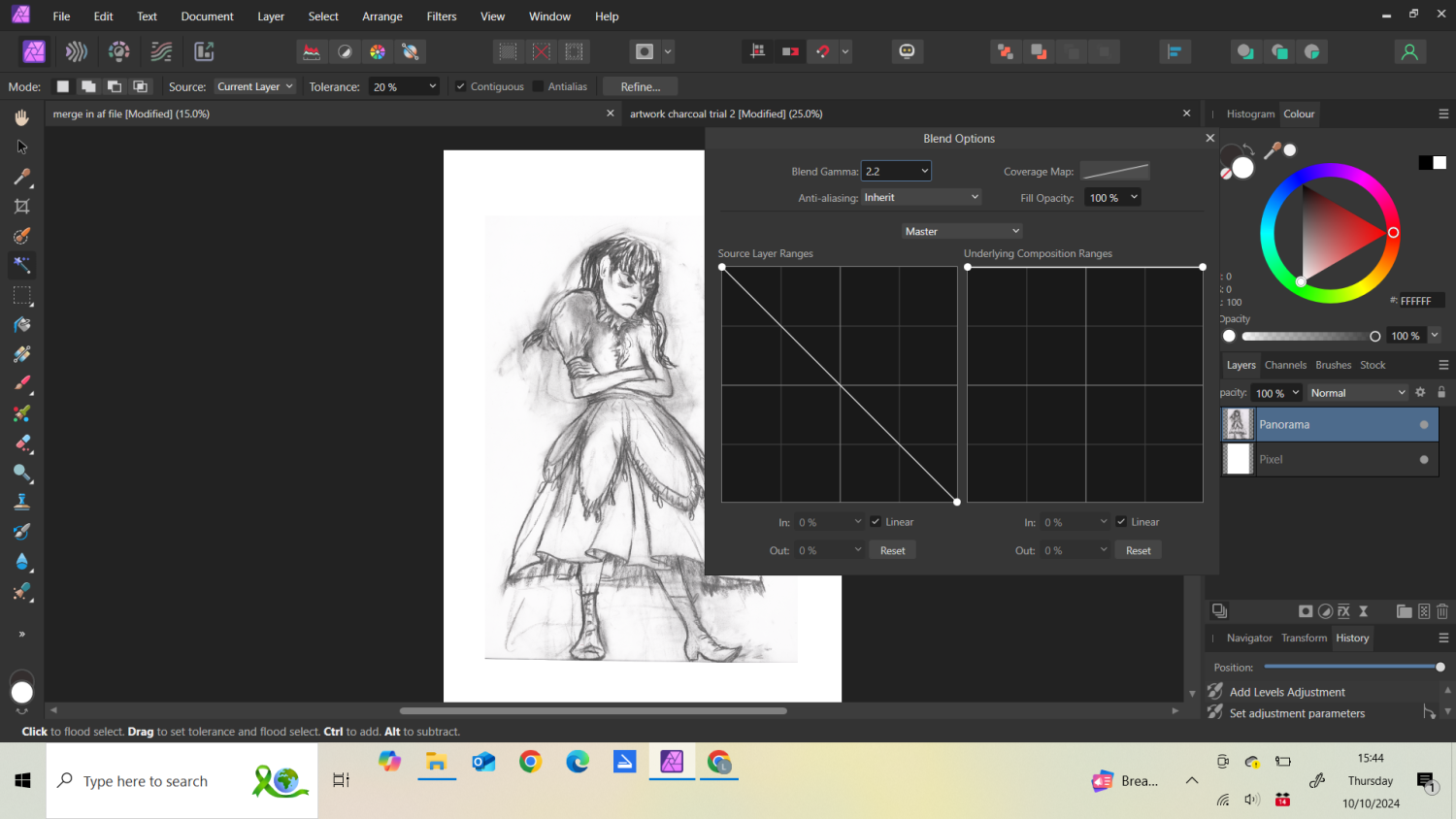Pick the Colour Picker tool
Screen dimensions: 1456x819
pyautogui.click(x=22, y=177)
